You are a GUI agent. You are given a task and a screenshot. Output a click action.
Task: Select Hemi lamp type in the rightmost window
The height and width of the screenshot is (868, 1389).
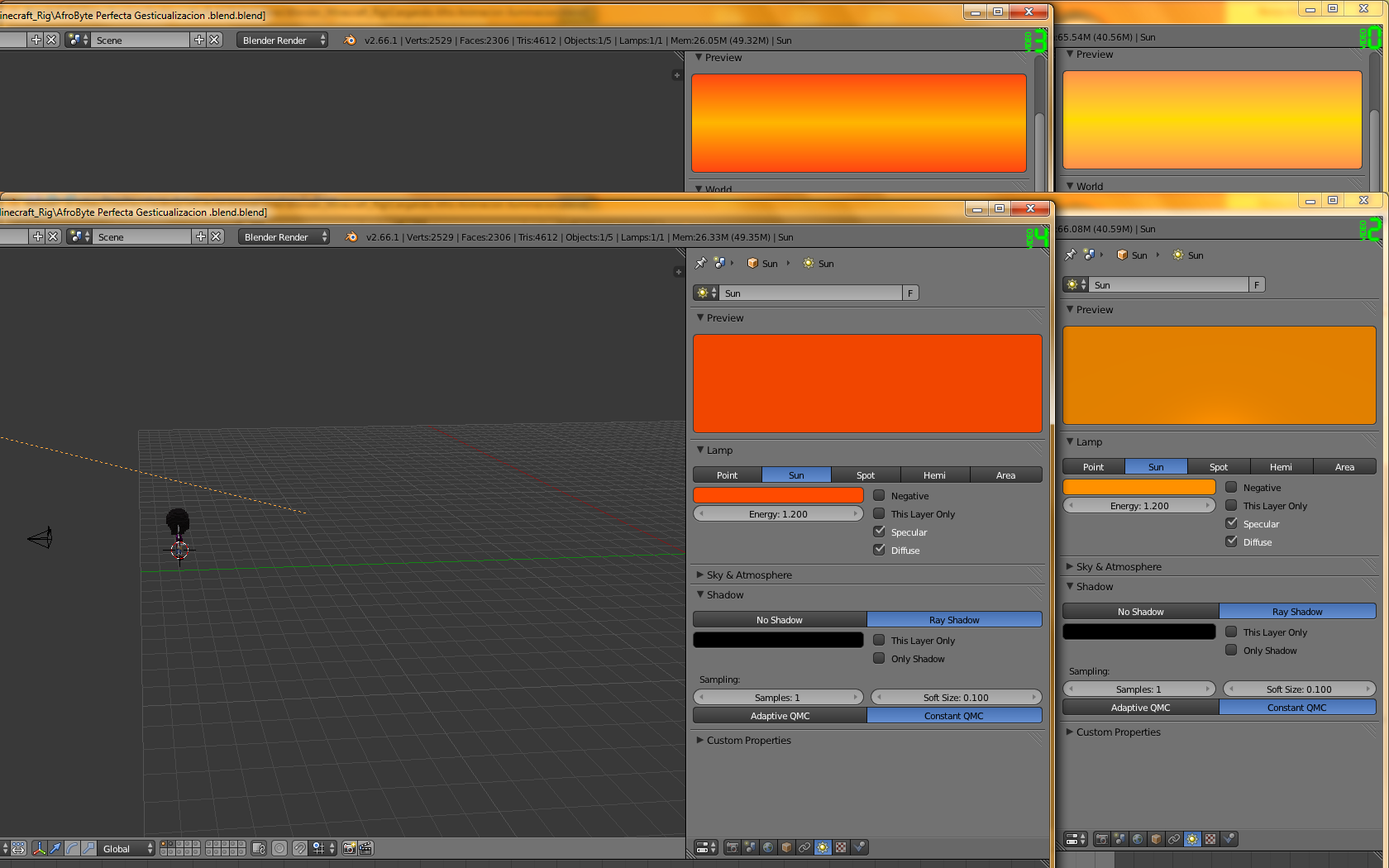click(1281, 467)
